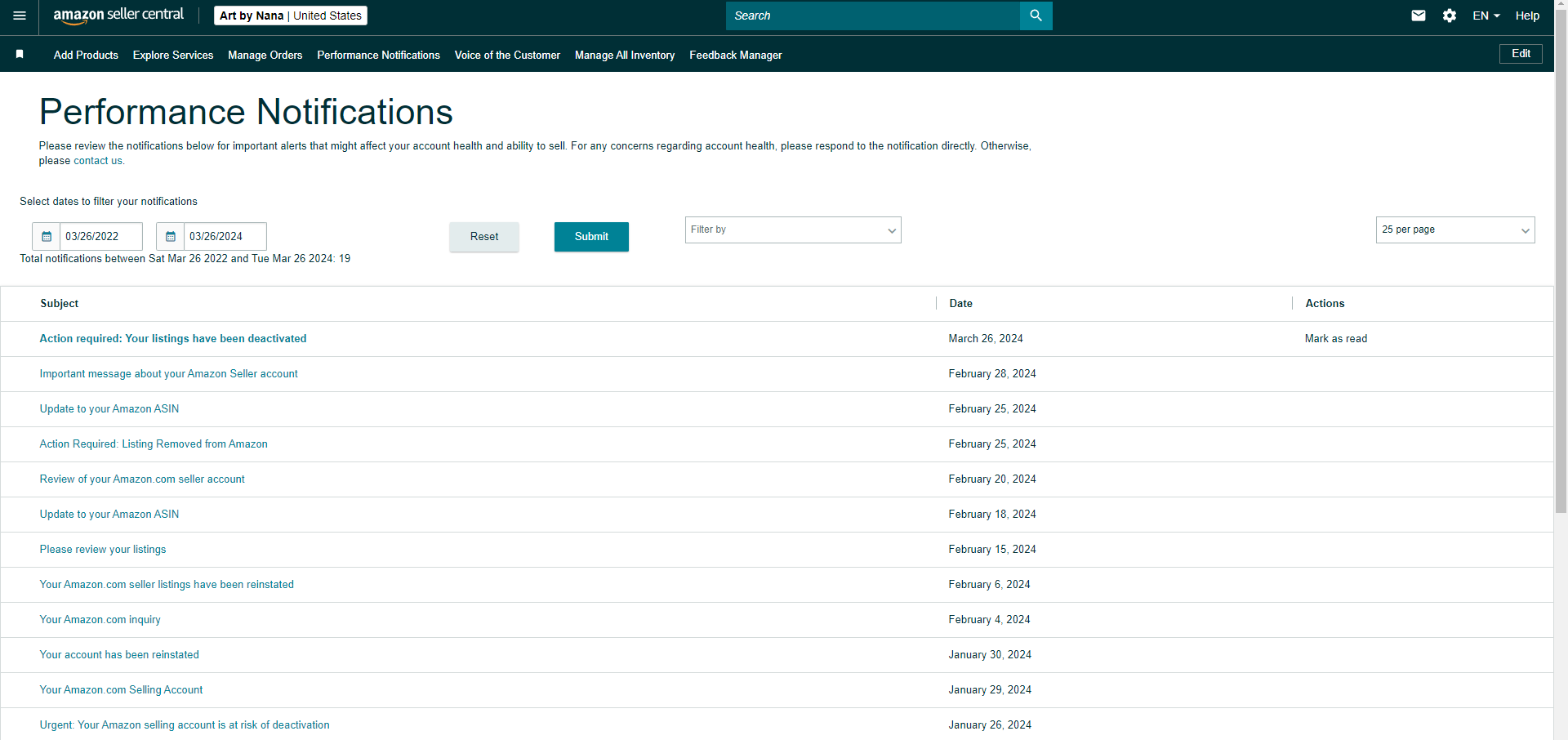Open Feedback Manager
This screenshot has width=1568, height=740.
tap(736, 55)
